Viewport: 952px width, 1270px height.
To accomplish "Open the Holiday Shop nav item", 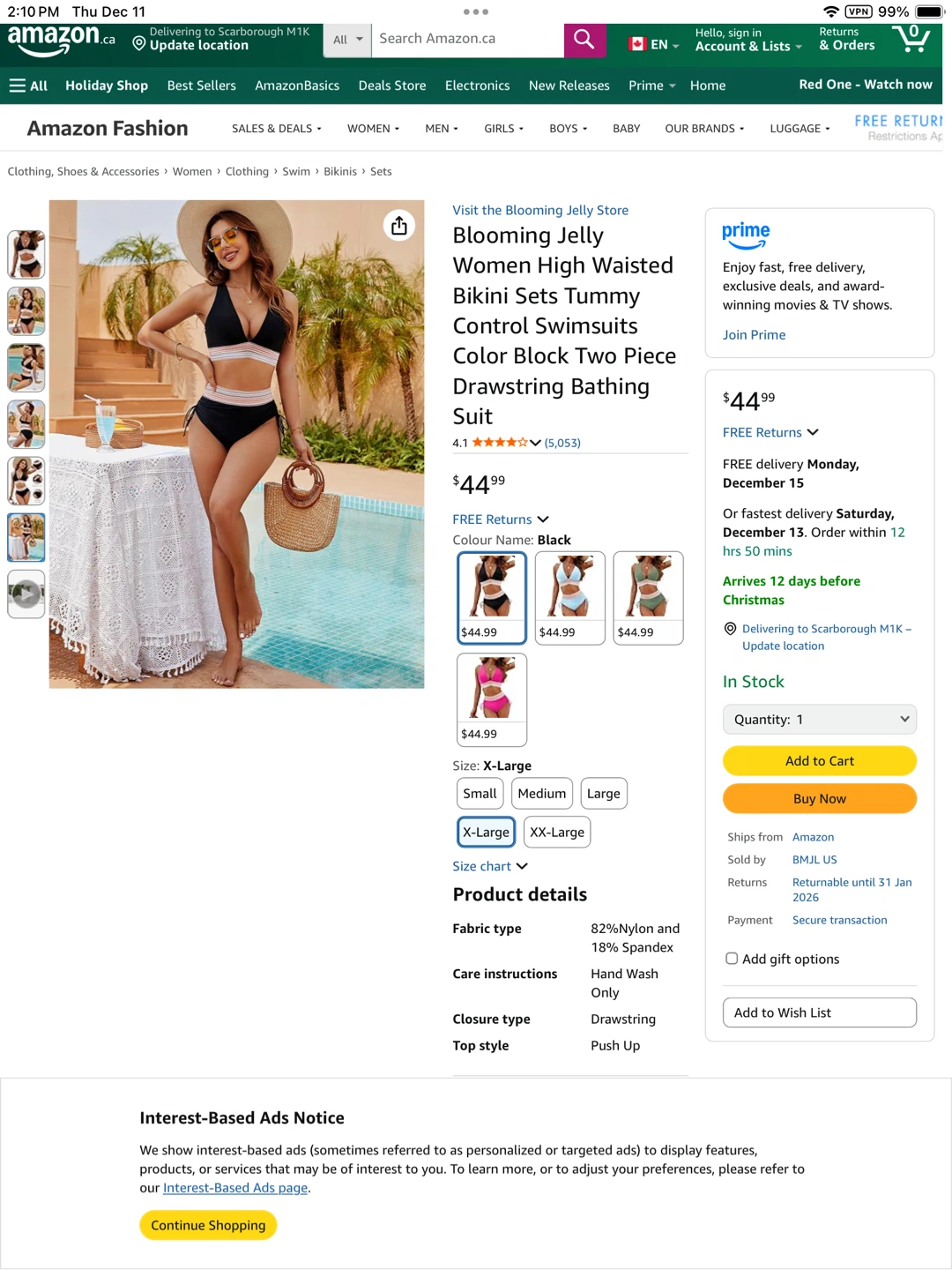I will pyautogui.click(x=107, y=86).
